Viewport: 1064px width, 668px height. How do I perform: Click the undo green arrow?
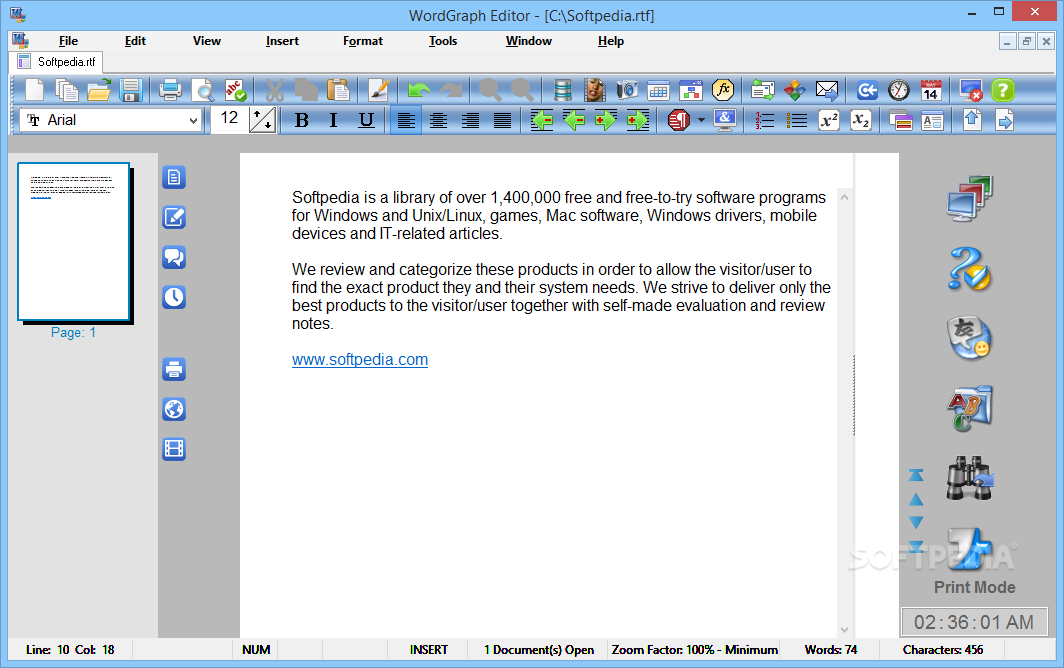[419, 90]
